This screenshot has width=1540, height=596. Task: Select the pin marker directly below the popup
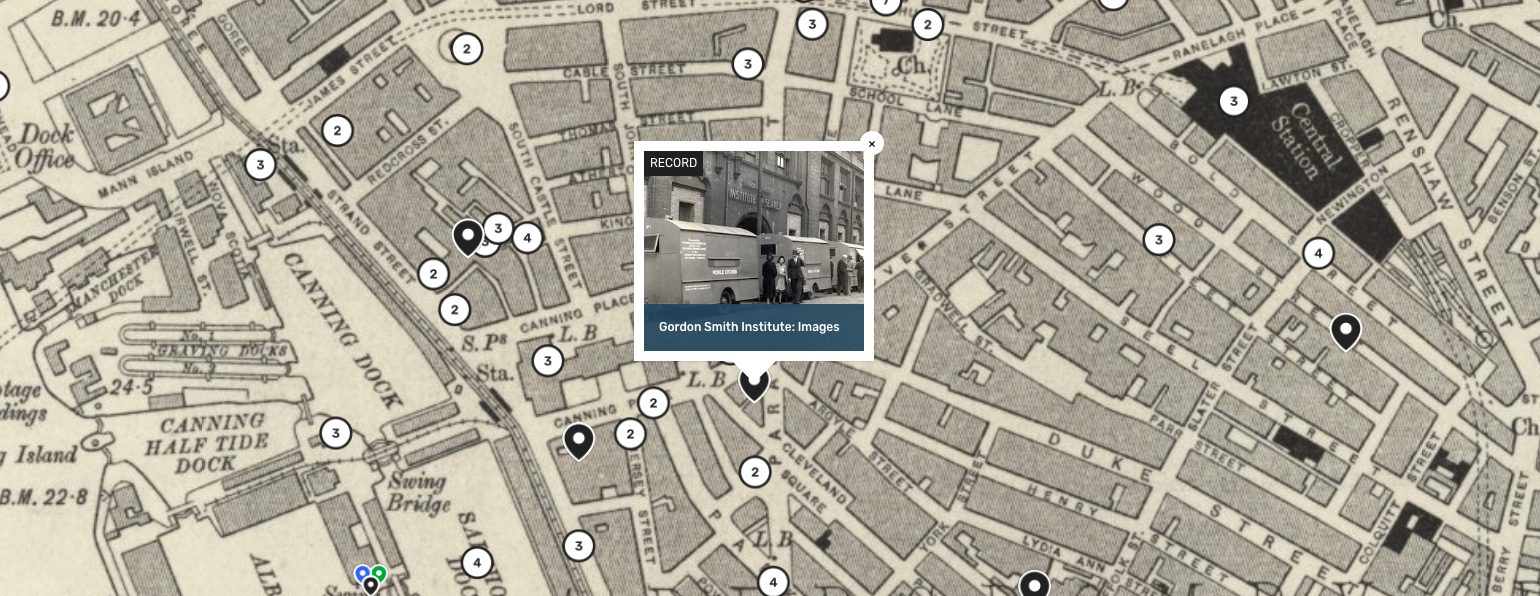click(754, 384)
